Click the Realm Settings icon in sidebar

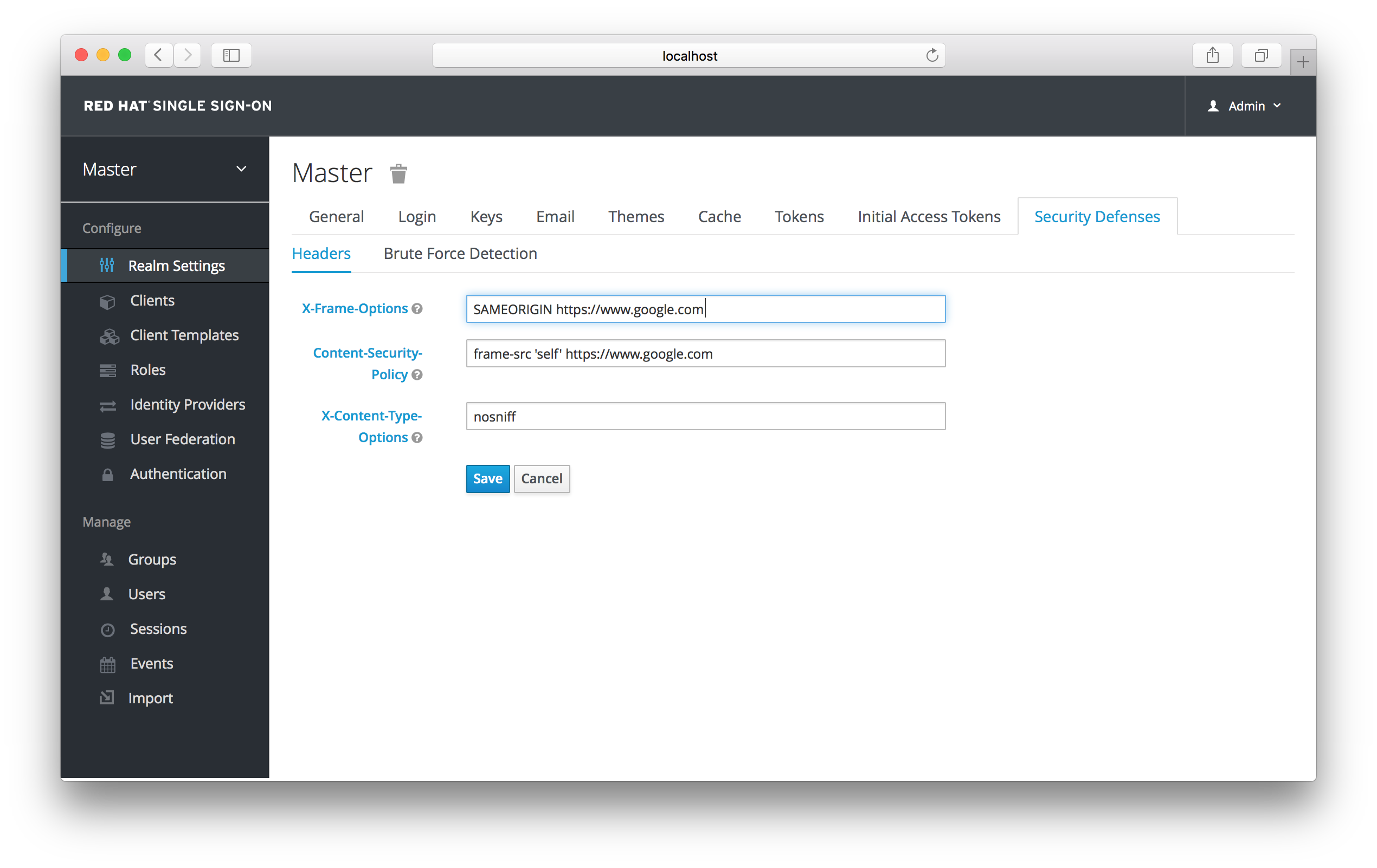coord(109,265)
